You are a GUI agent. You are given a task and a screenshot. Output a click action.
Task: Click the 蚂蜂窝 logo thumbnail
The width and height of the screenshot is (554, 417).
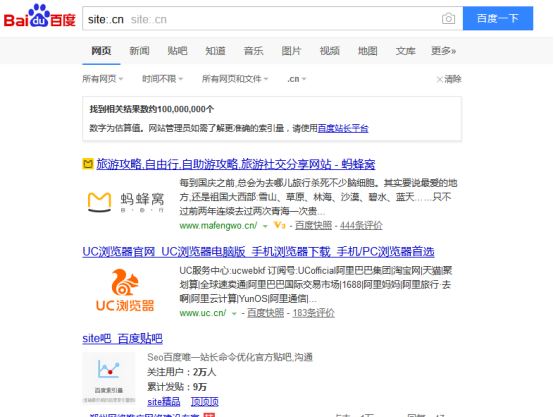[125, 202]
